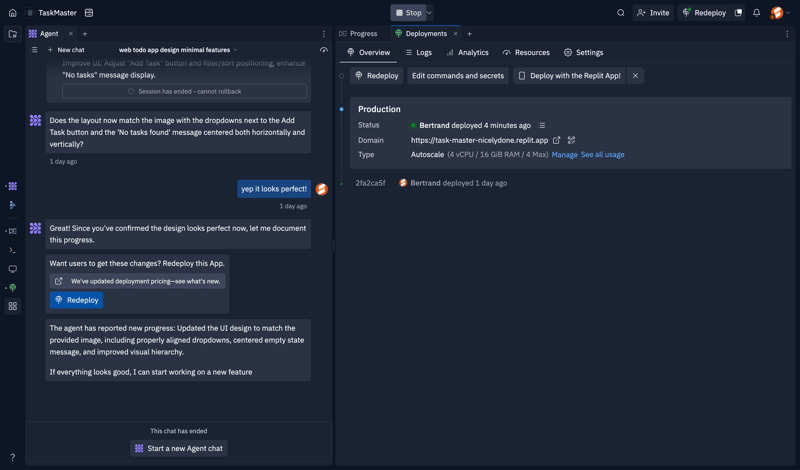Click the 'yep it looks perfect!' message

pos(274,189)
